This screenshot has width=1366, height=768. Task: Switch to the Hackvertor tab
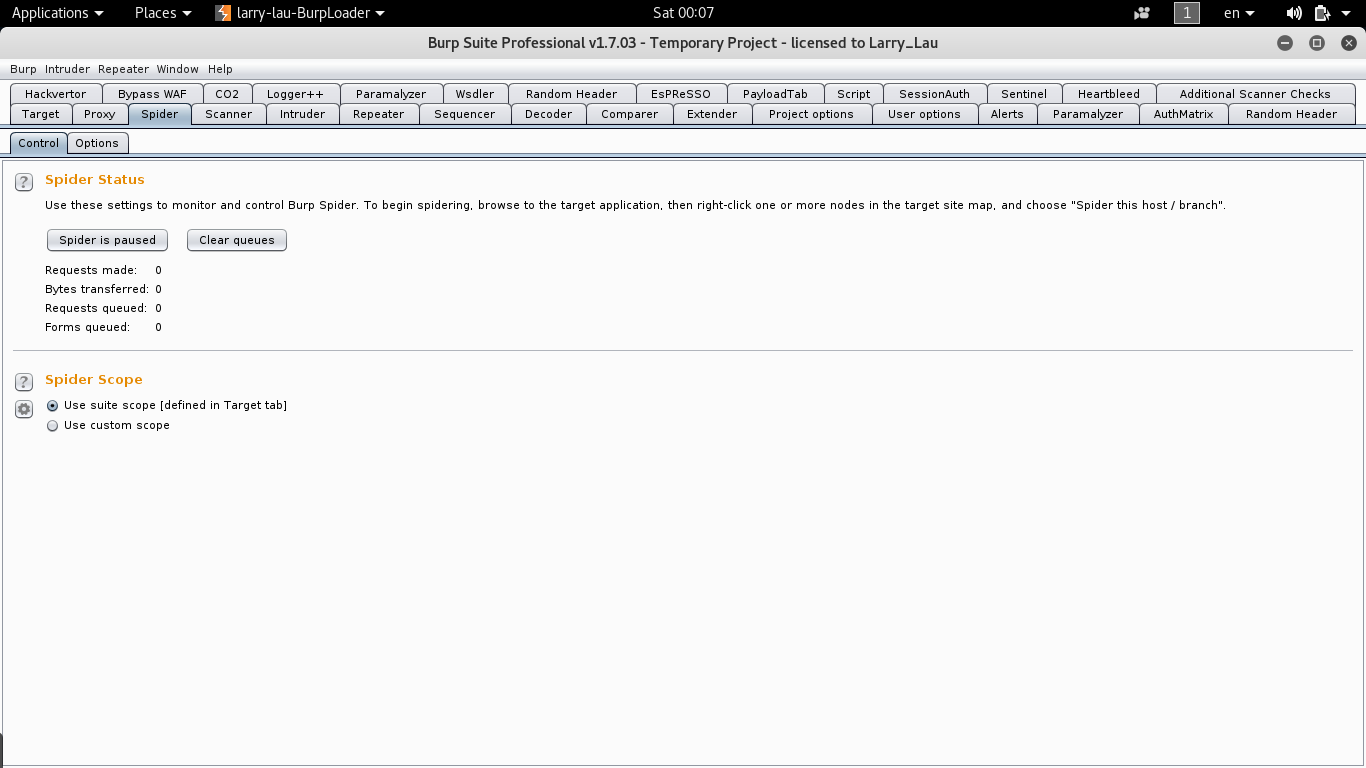[56, 94]
